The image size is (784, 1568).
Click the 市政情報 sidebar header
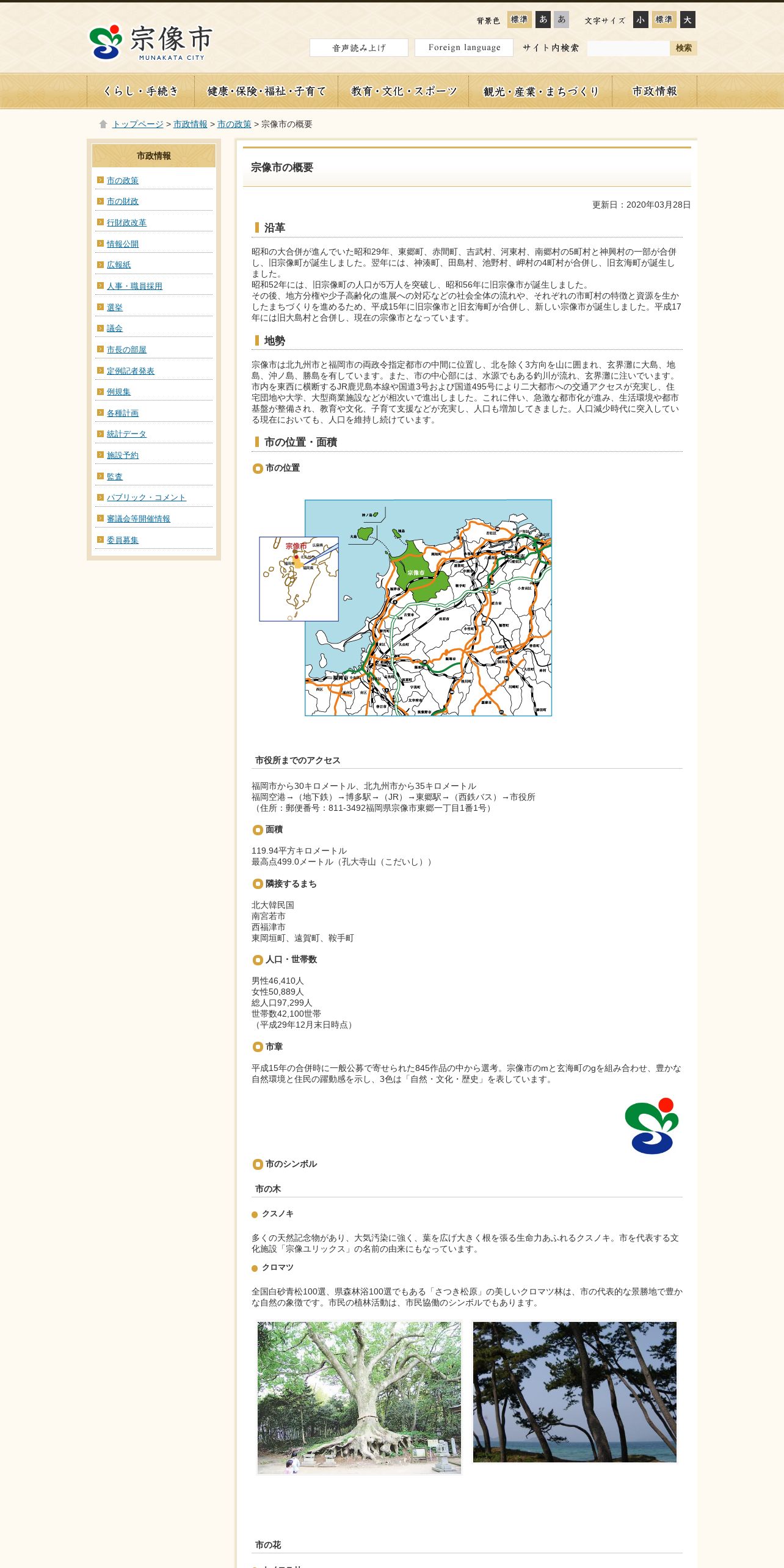coord(154,156)
